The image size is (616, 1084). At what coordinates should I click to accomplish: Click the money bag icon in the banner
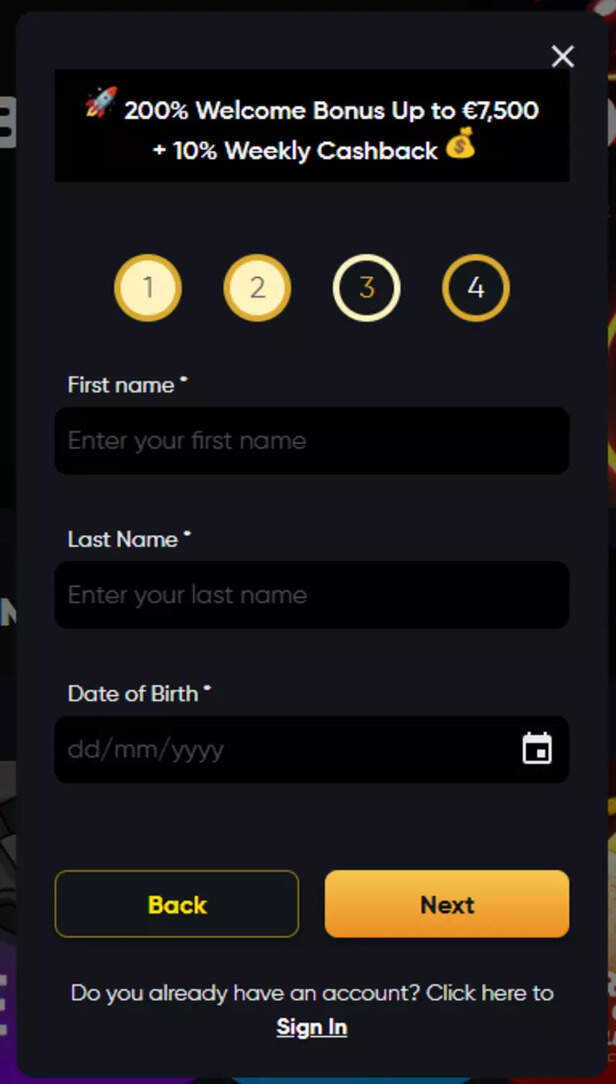click(x=460, y=147)
